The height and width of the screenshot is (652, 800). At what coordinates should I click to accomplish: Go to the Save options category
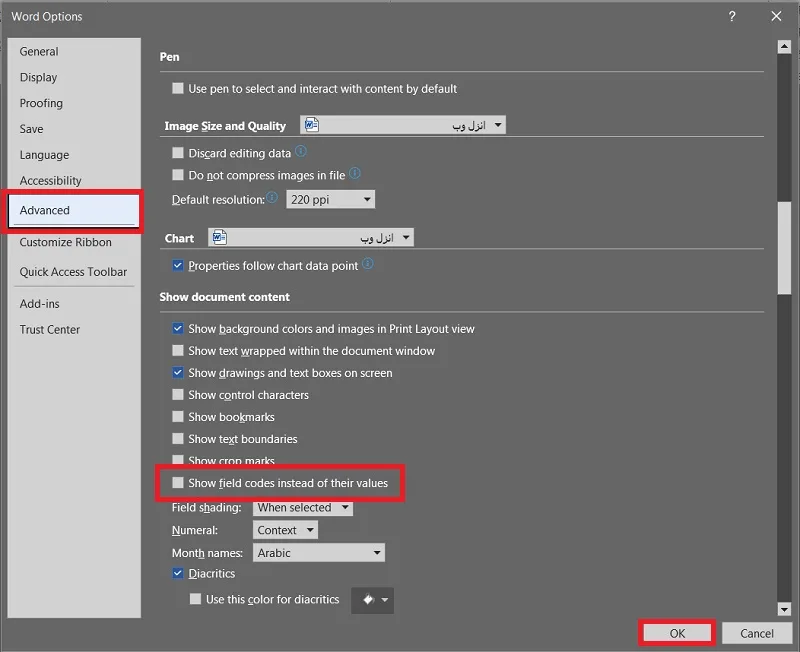pyautogui.click(x=31, y=129)
